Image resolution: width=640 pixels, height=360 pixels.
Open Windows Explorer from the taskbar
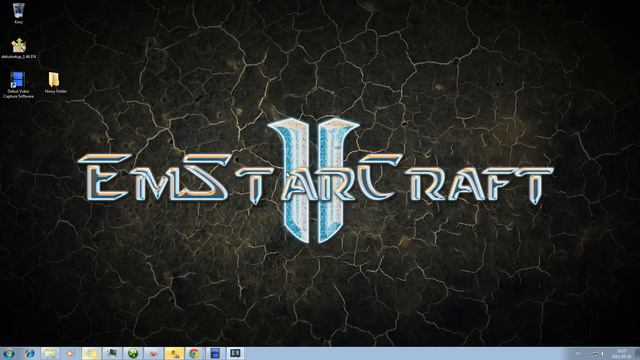50,353
